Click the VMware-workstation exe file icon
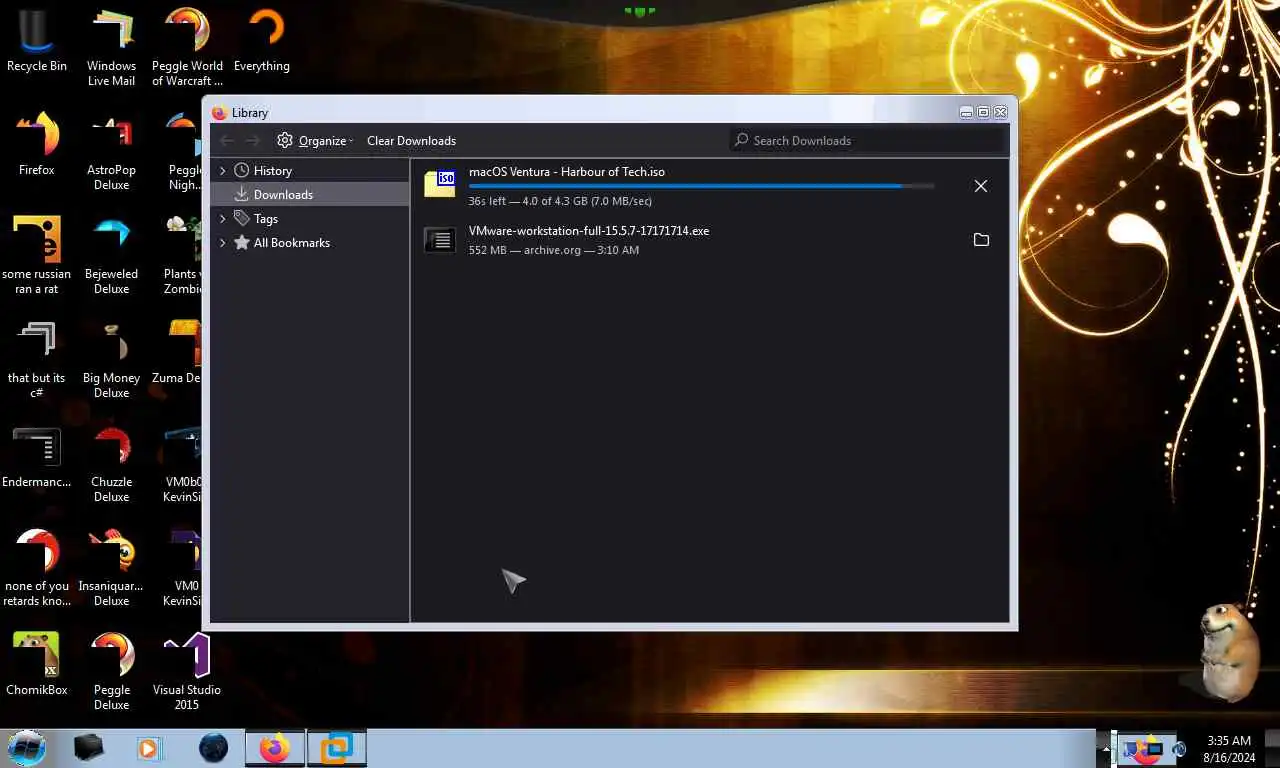This screenshot has height=768, width=1280. (440, 240)
